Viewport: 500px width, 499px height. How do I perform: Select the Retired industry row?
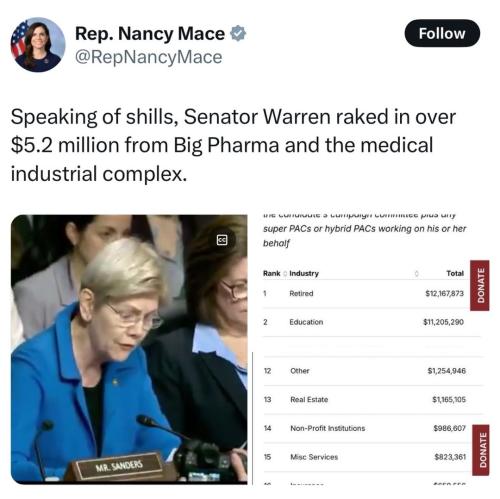364,293
